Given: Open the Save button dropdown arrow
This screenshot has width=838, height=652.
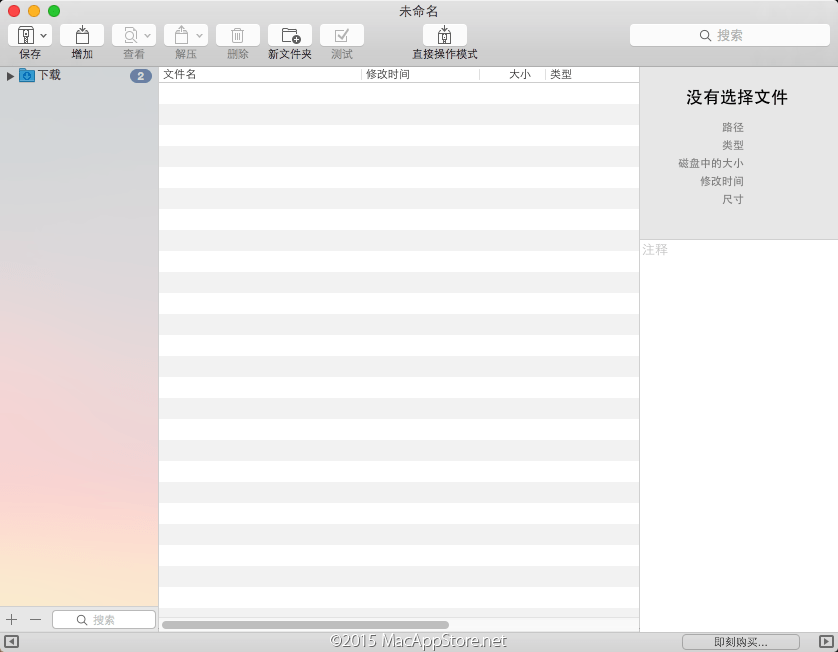Looking at the screenshot, I should 44,35.
